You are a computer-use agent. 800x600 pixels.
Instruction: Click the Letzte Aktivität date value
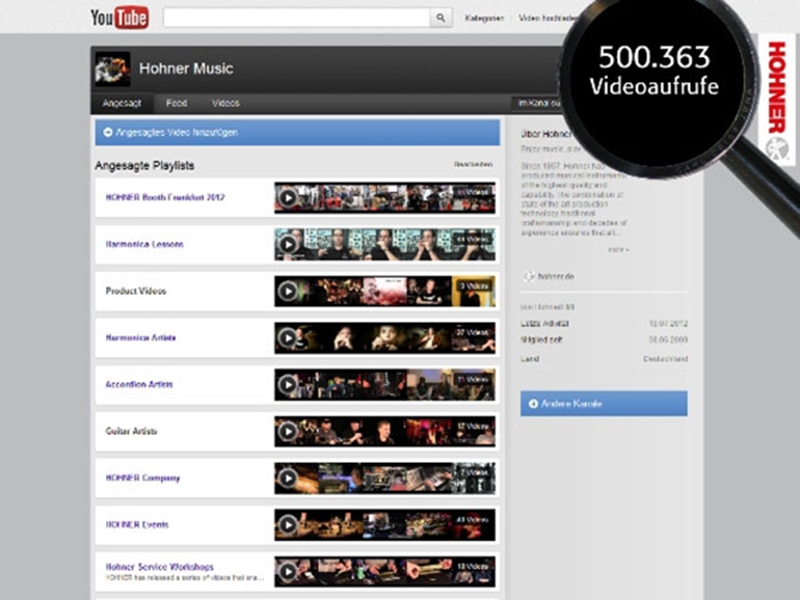pyautogui.click(x=668, y=323)
